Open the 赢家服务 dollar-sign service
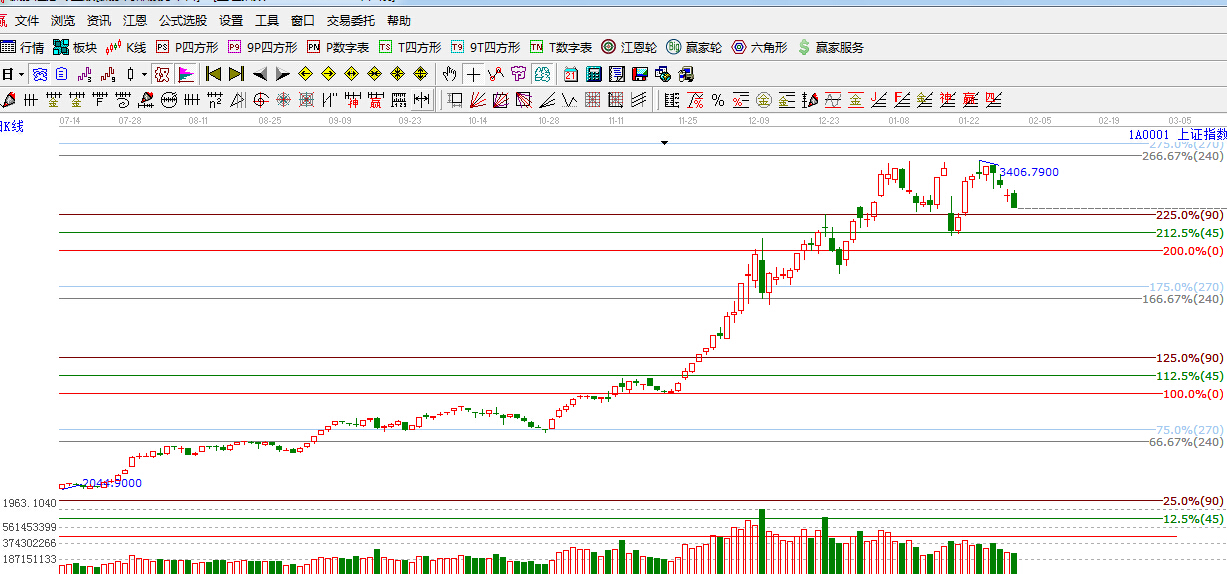The image size is (1227, 574). 829,47
